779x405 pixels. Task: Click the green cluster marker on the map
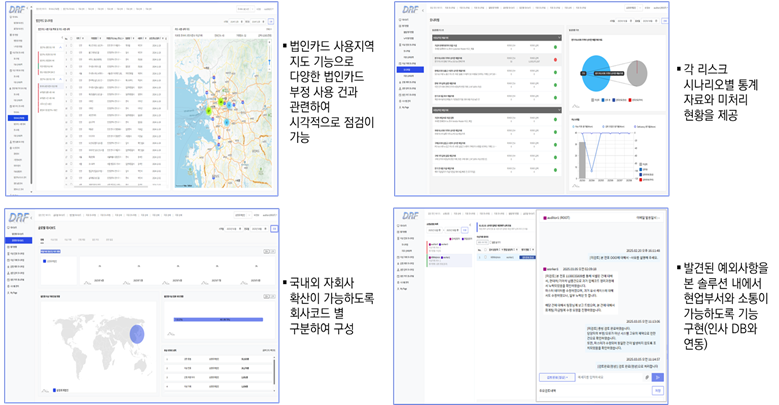222,104
